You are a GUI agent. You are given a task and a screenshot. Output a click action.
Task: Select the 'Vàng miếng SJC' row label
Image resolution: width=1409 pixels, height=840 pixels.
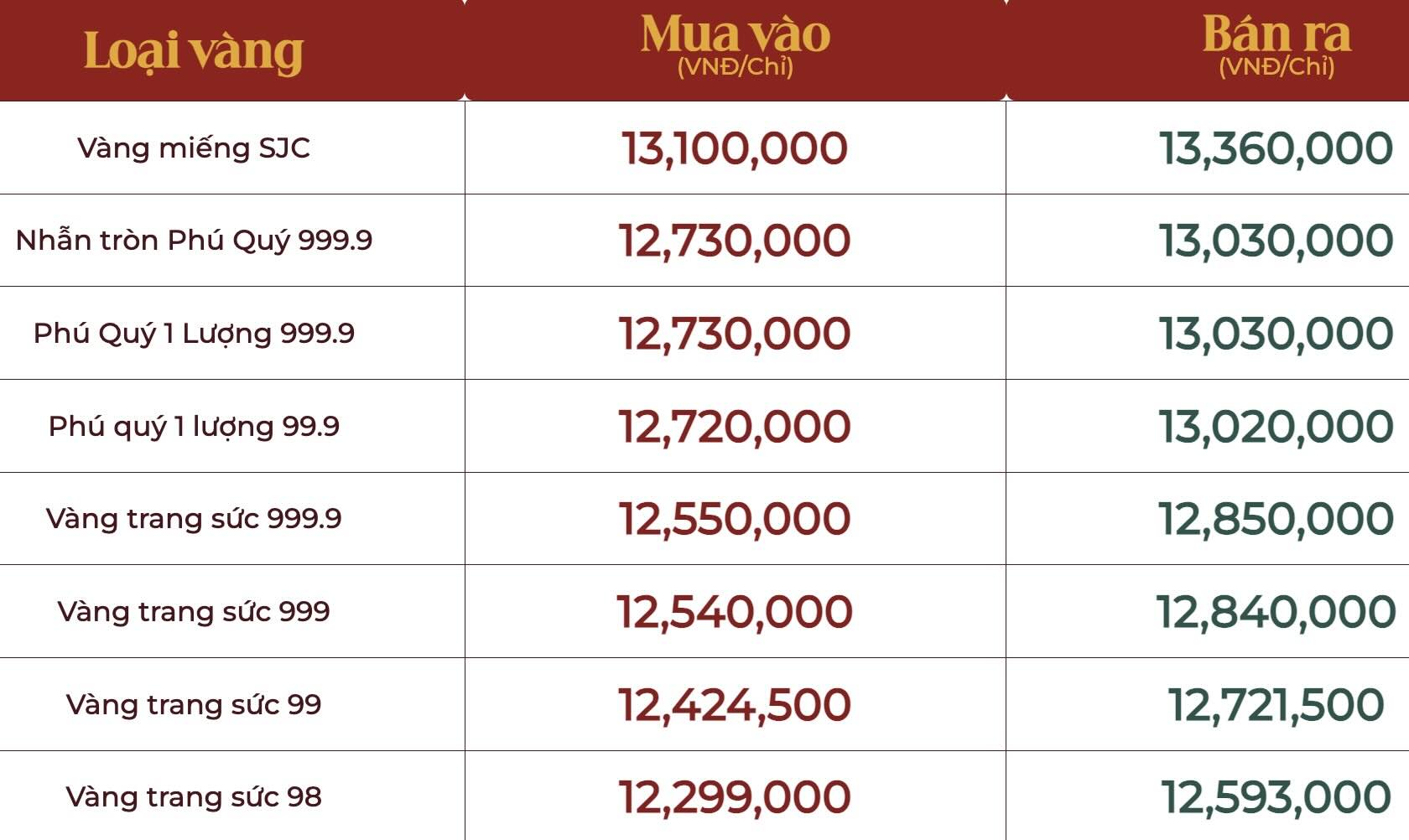pyautogui.click(x=194, y=148)
